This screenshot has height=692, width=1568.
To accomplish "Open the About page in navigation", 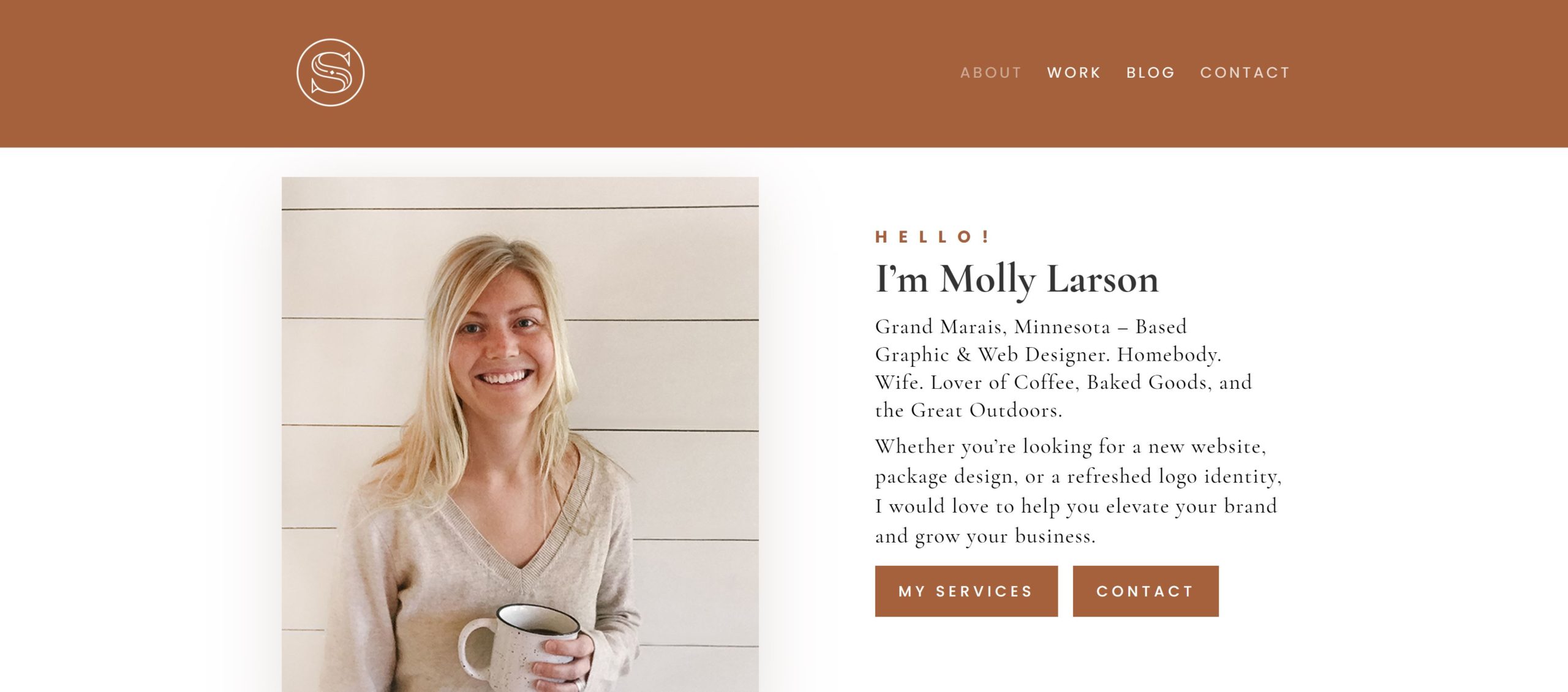I will [991, 73].
